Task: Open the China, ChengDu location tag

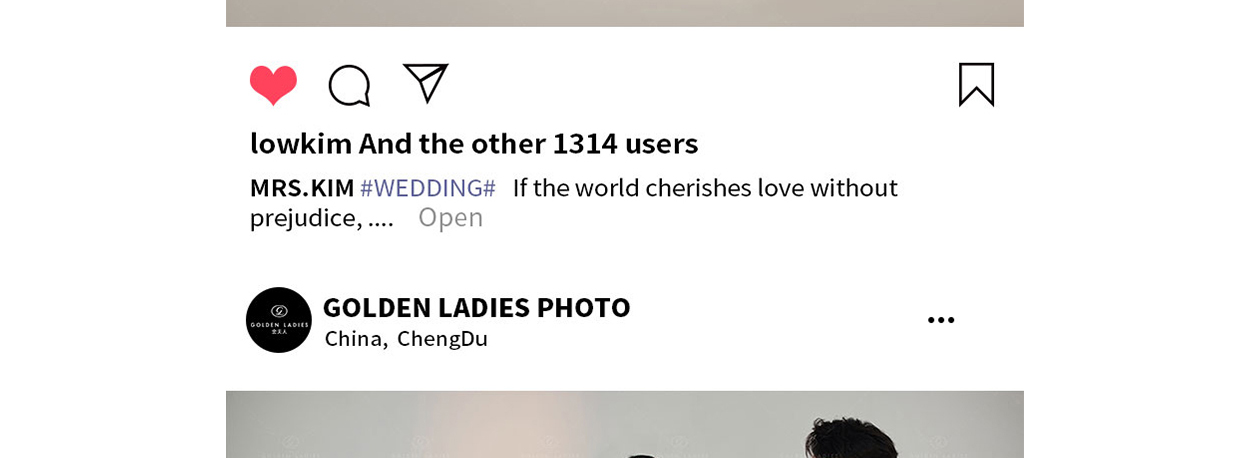Action: coord(406,339)
